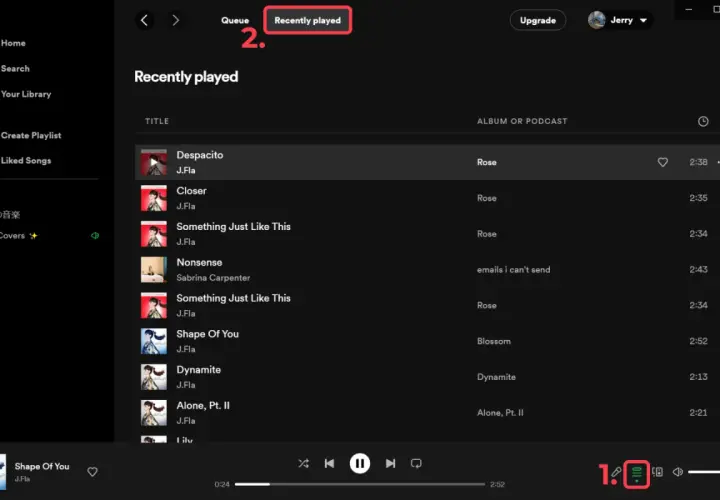Screen dimensions: 720x500
Task: Select the Despacito track title
Action: coord(200,155)
